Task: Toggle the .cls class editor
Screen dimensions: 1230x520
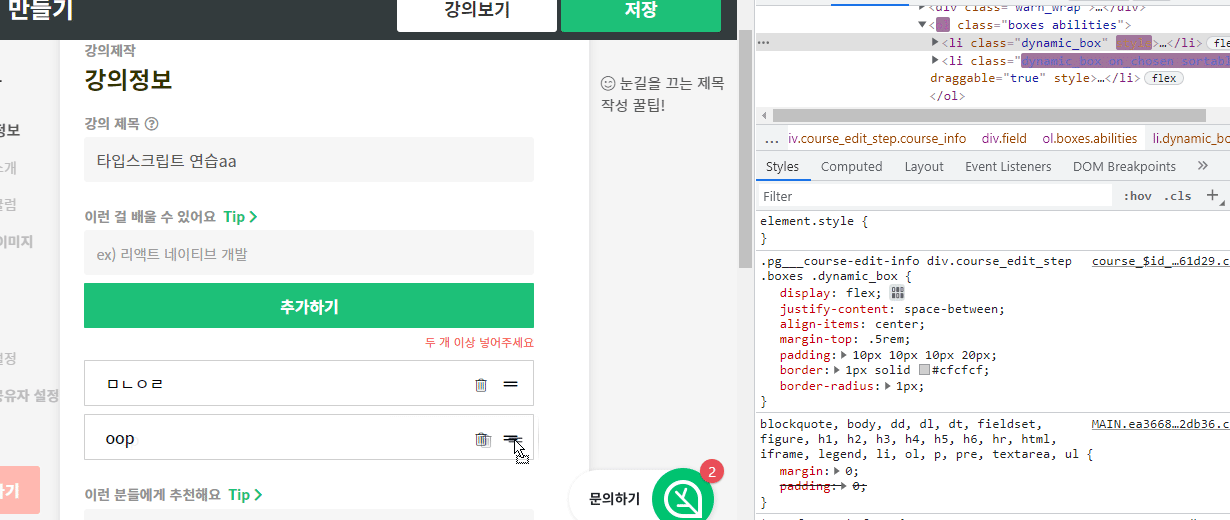Action: 1178,196
